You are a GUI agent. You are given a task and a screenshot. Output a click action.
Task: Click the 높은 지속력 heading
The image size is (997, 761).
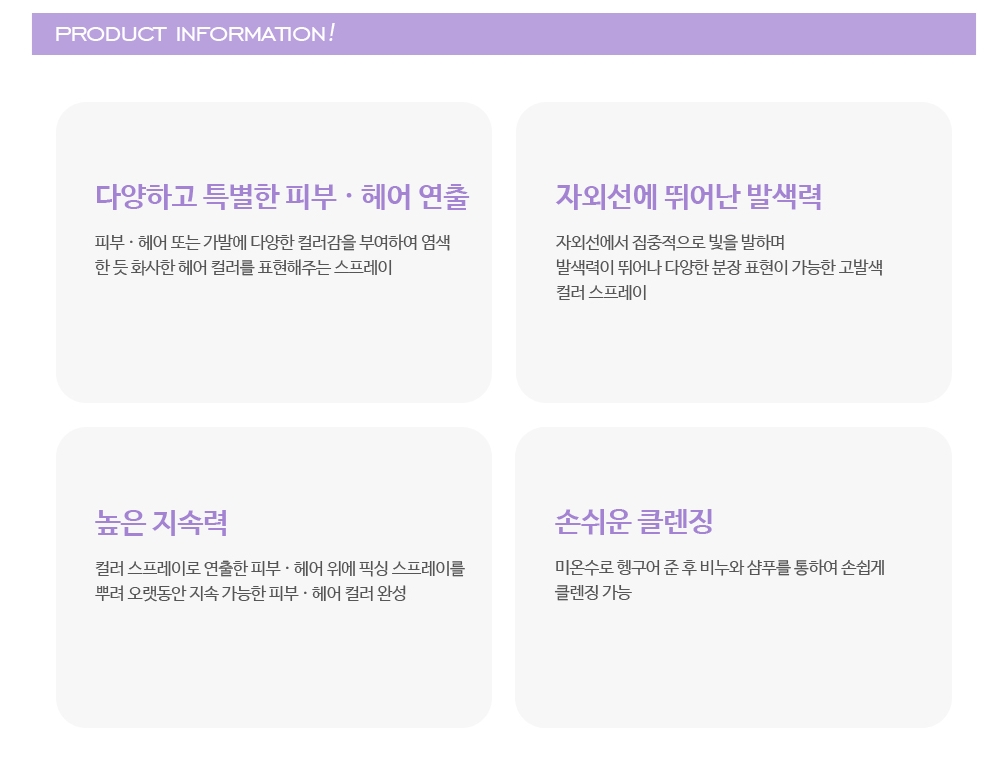pyautogui.click(x=161, y=522)
